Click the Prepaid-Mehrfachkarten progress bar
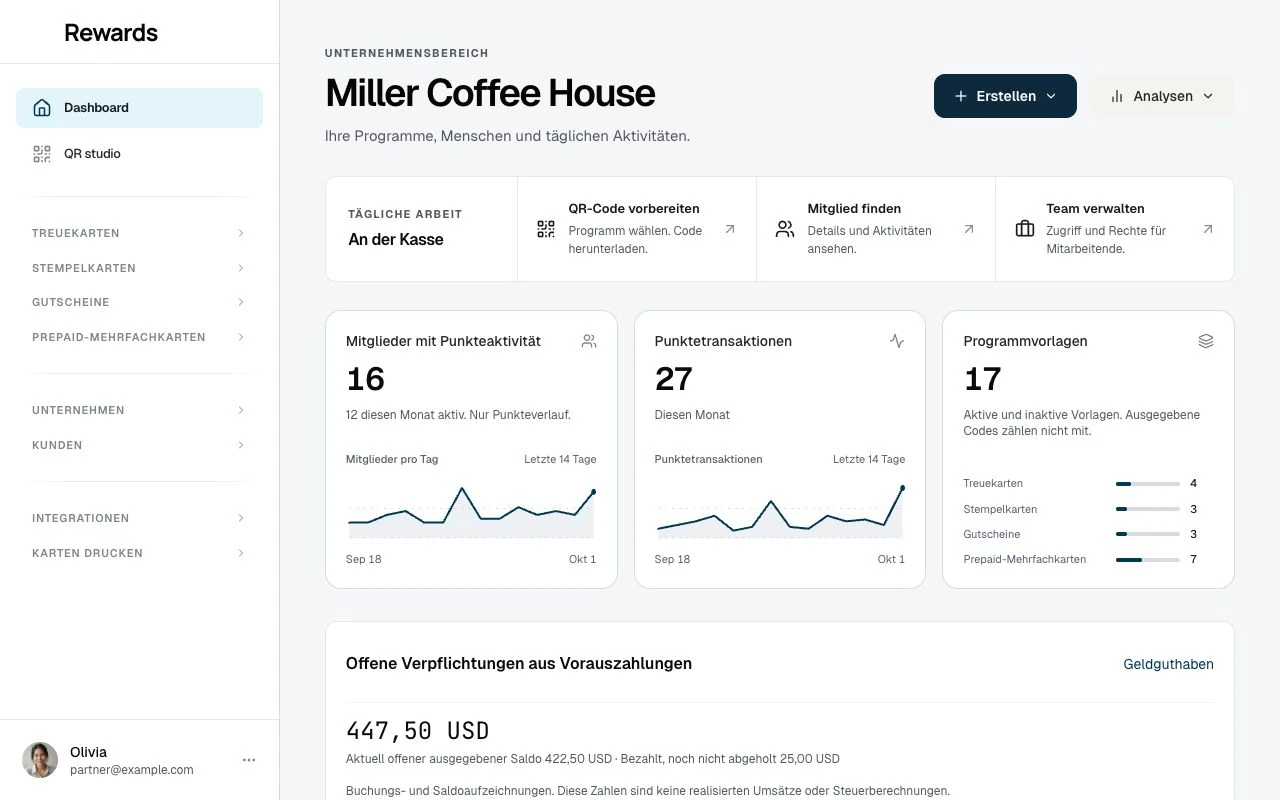The image size is (1280, 800). coord(1148,560)
